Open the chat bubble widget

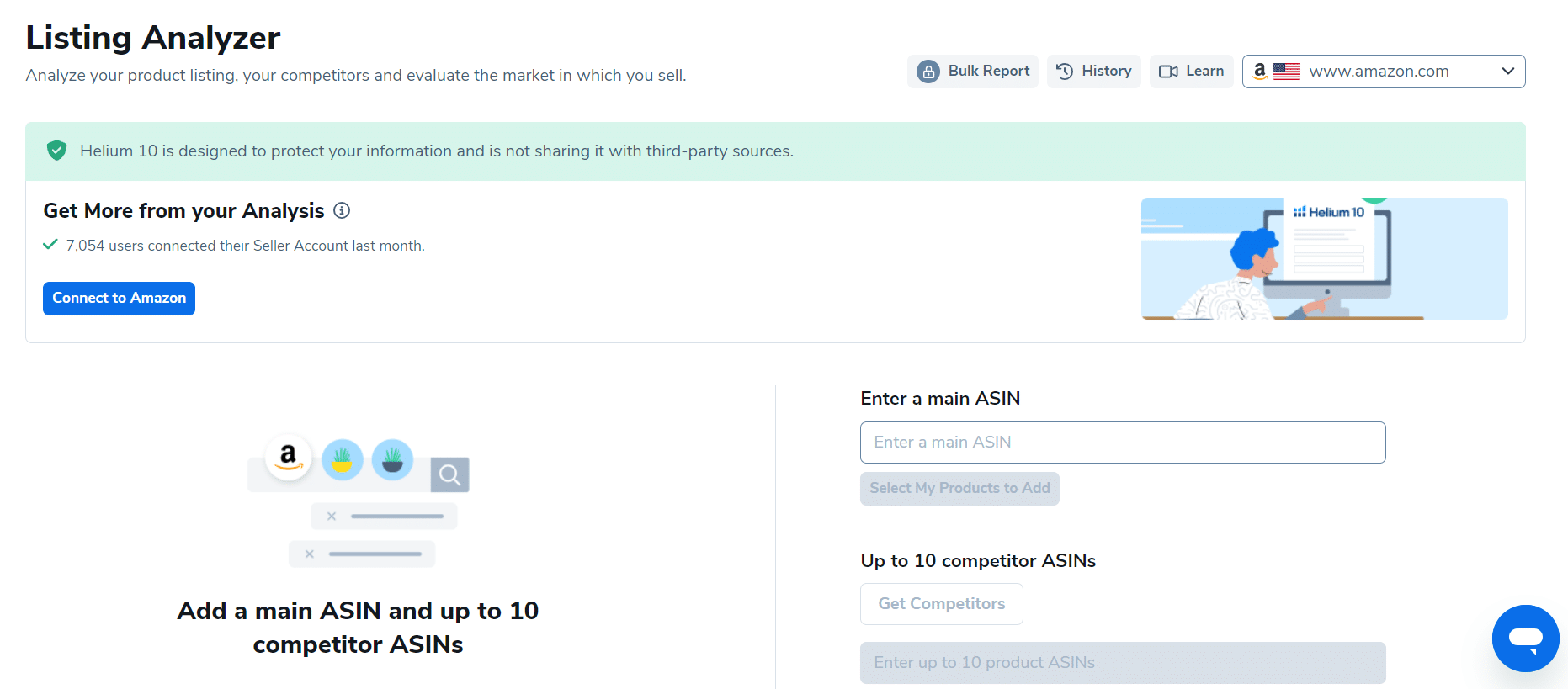[1525, 639]
